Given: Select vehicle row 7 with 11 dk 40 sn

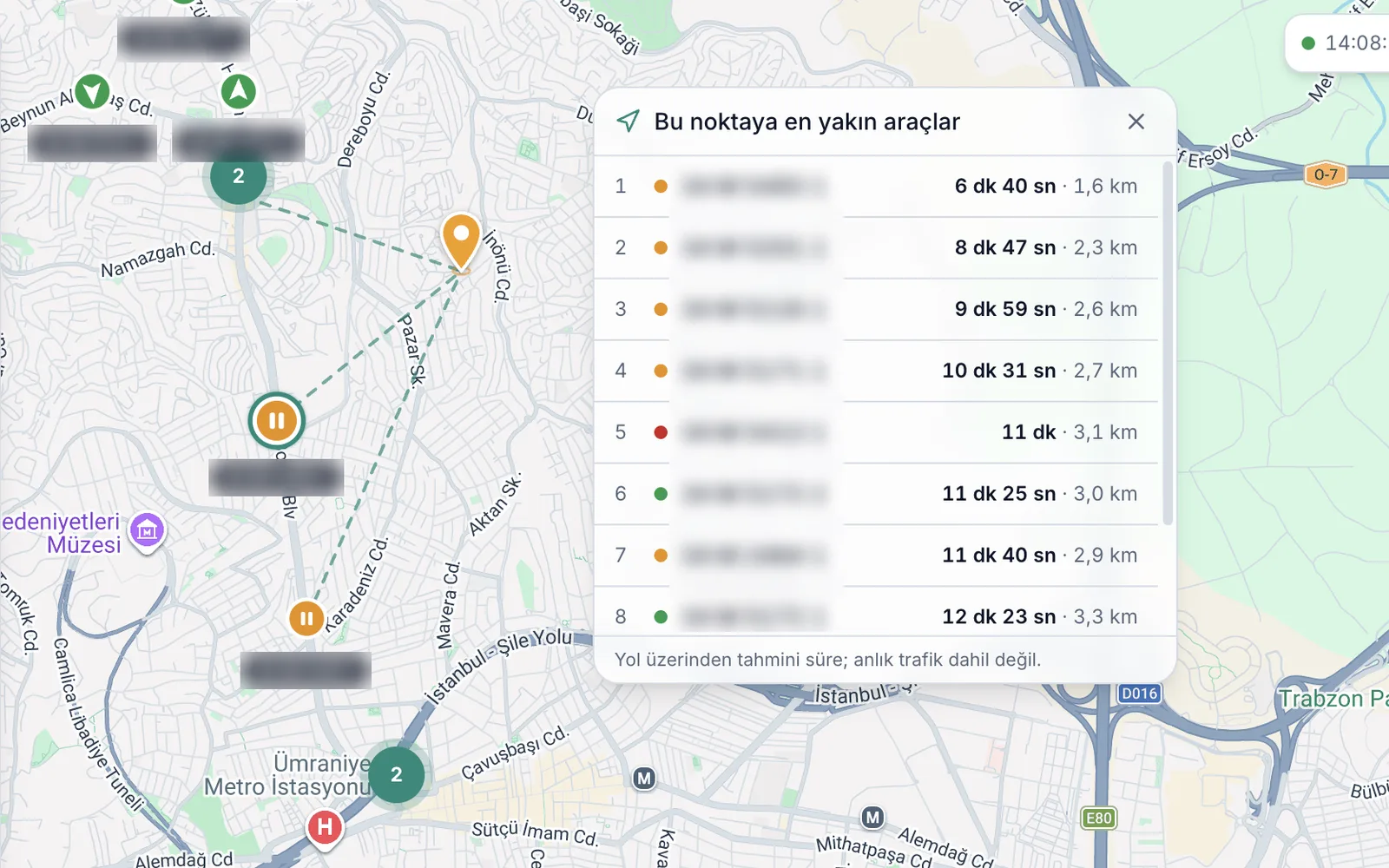Looking at the screenshot, I should click(877, 556).
